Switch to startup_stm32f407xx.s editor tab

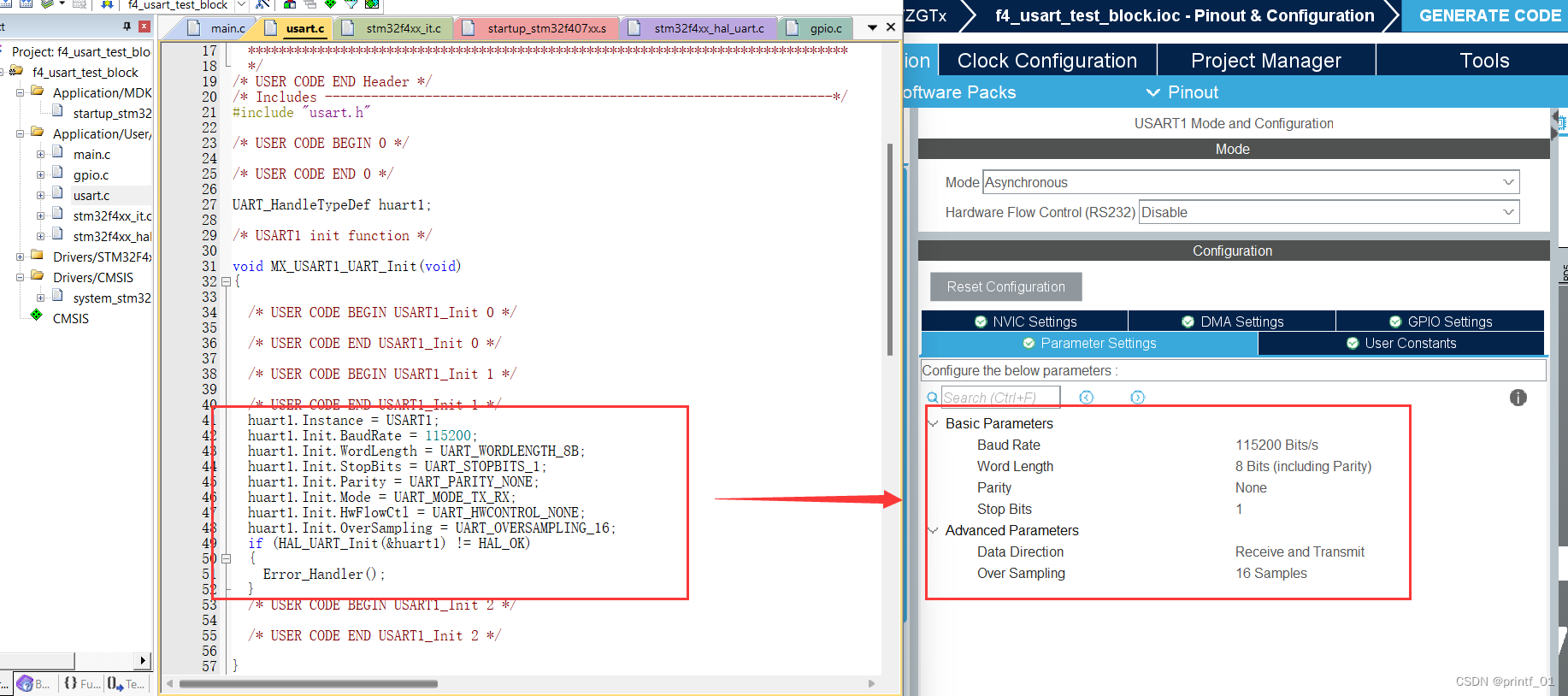[538, 28]
